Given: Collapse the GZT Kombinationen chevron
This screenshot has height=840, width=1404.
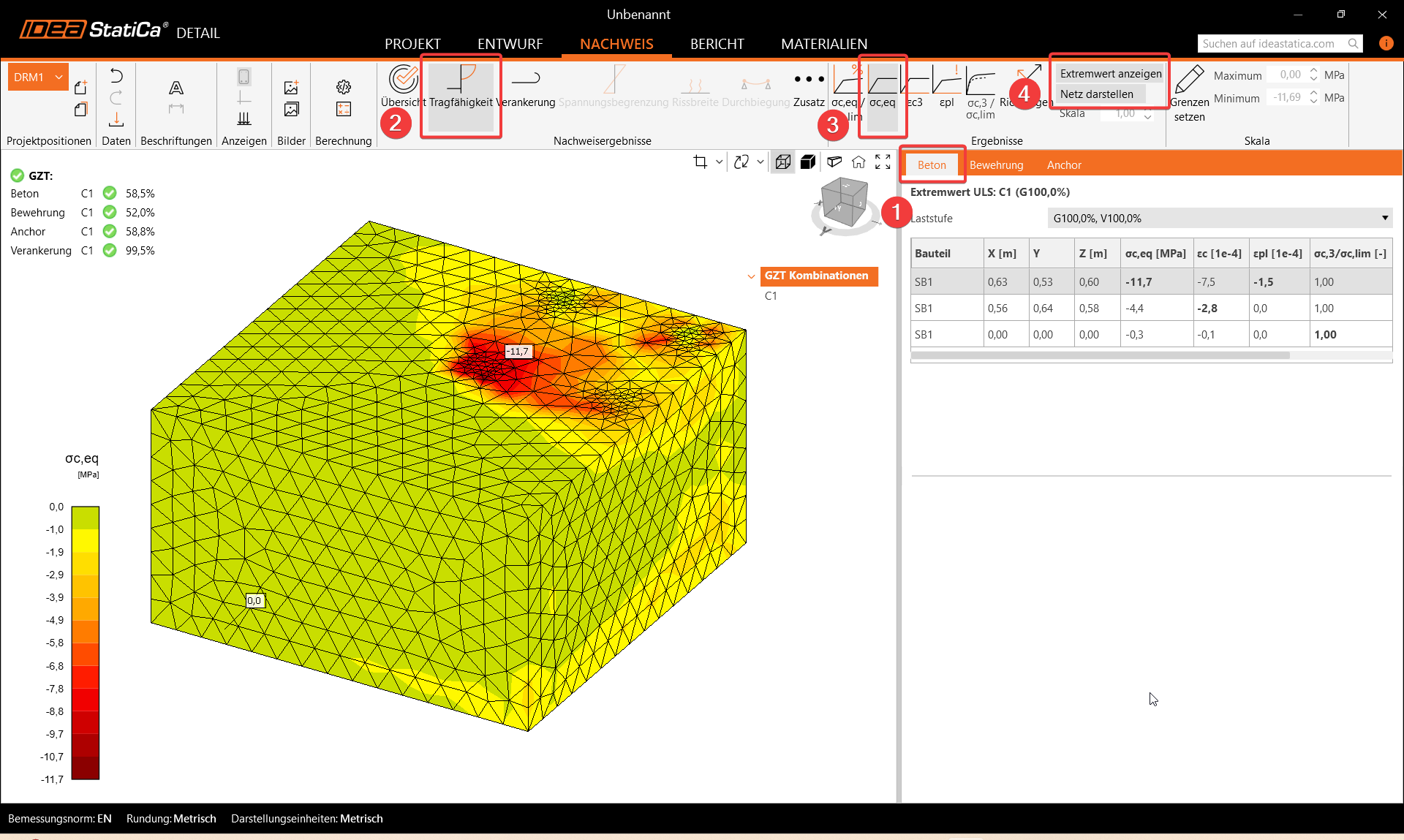Looking at the screenshot, I should click(751, 276).
